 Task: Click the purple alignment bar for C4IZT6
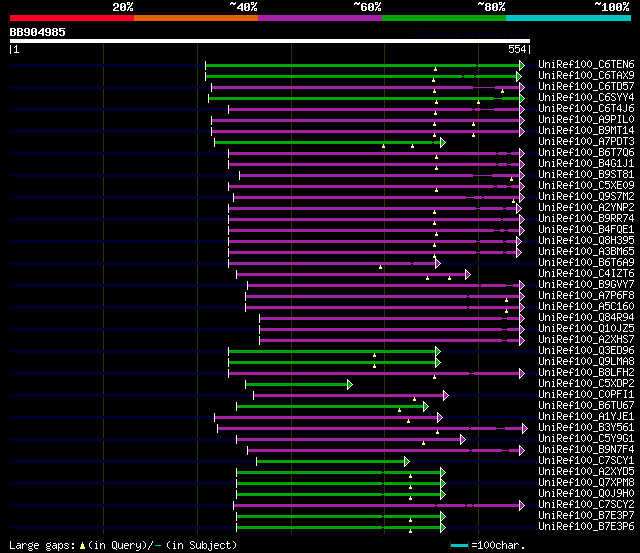(x=351, y=274)
